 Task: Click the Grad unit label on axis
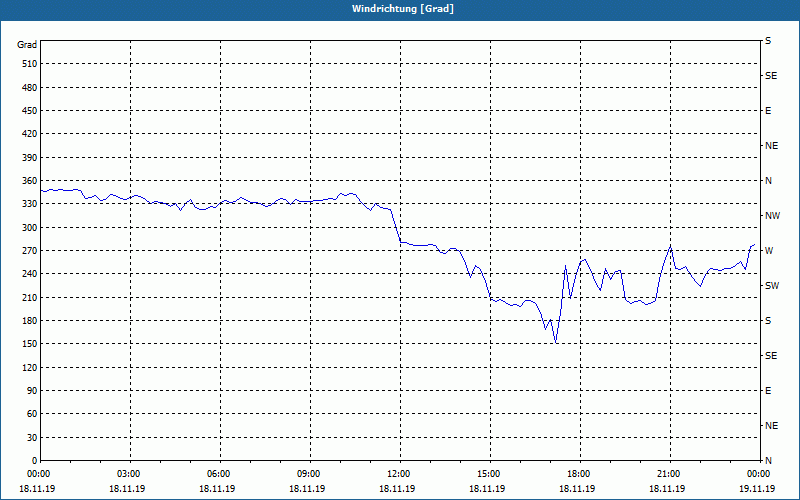(27, 45)
